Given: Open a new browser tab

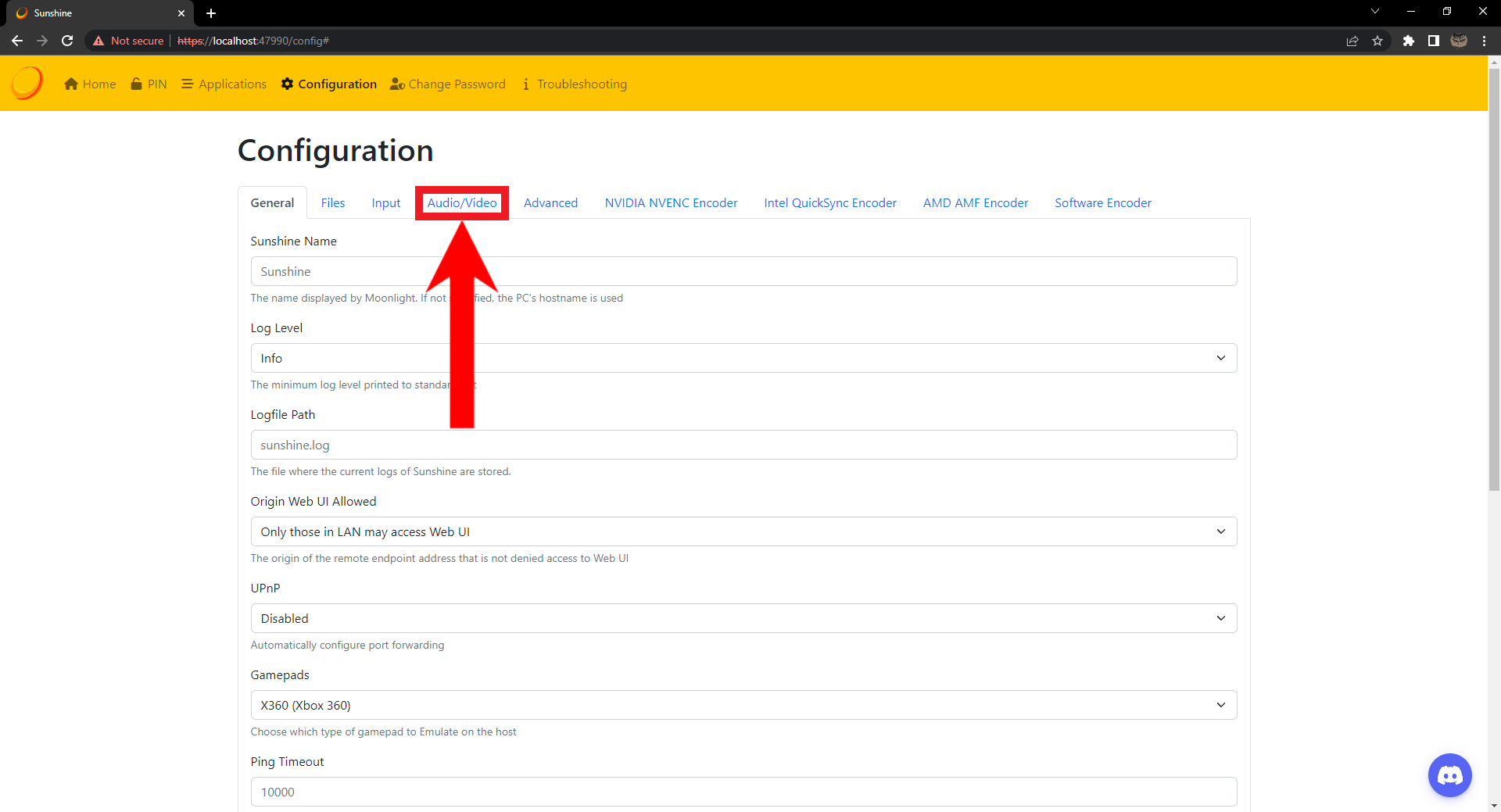Looking at the screenshot, I should point(211,13).
